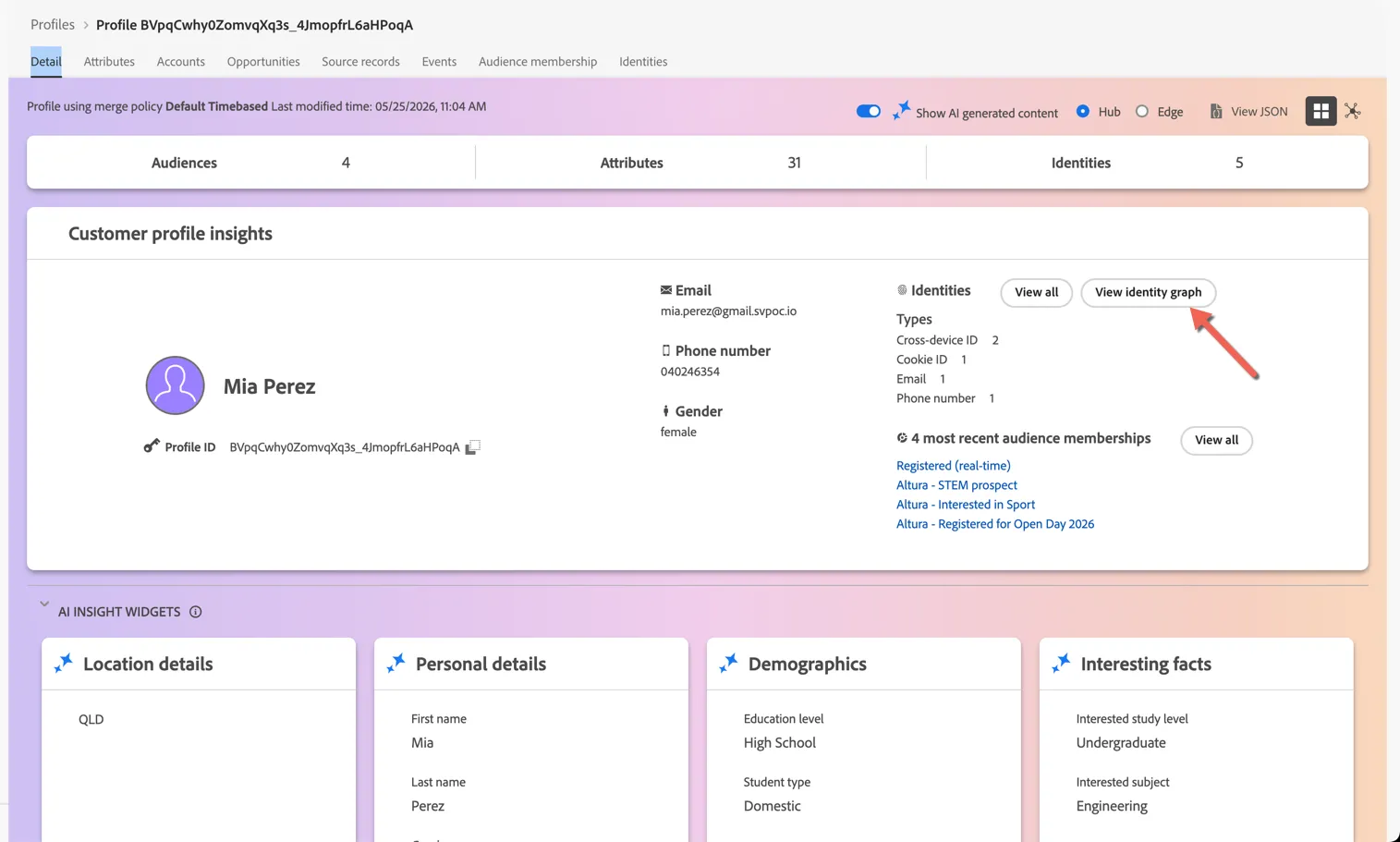1400x842 pixels.
Task: Open the Registered (real-time) audience link
Action: 954,466
